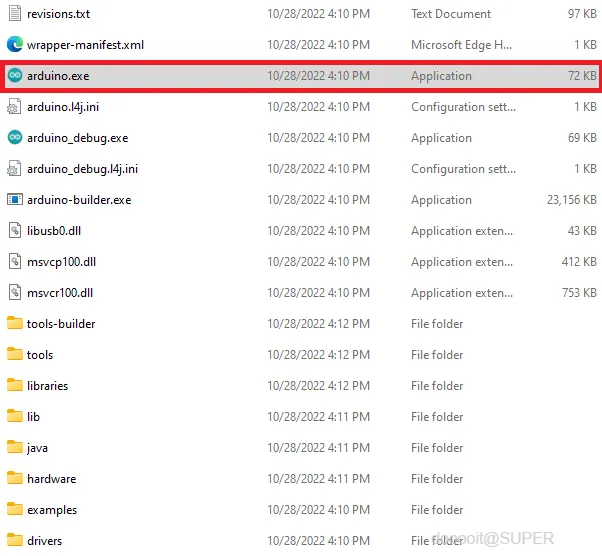Click the 97 KB size of revisions.txt
This screenshot has width=602, height=556.
582,14
